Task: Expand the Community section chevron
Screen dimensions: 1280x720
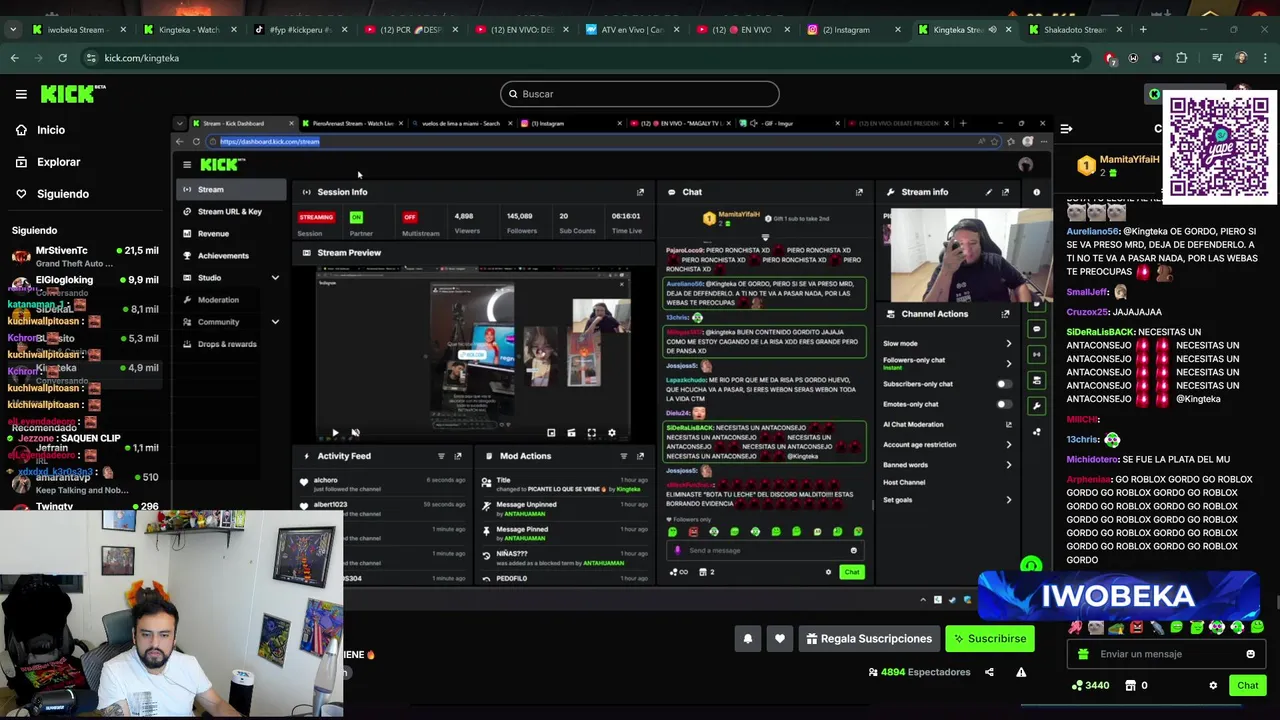Action: tap(275, 321)
